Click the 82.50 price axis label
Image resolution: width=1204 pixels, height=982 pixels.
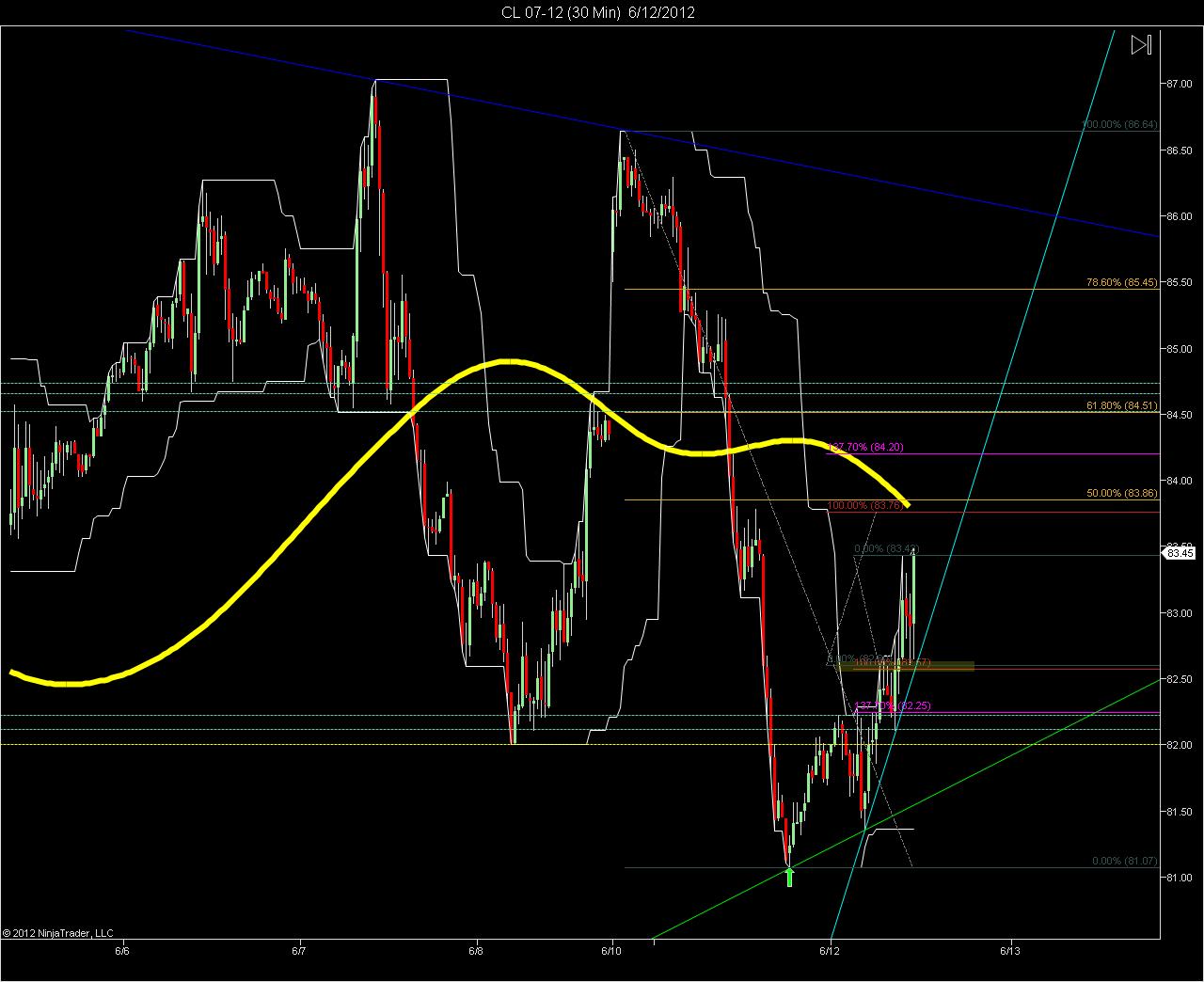pos(1180,679)
